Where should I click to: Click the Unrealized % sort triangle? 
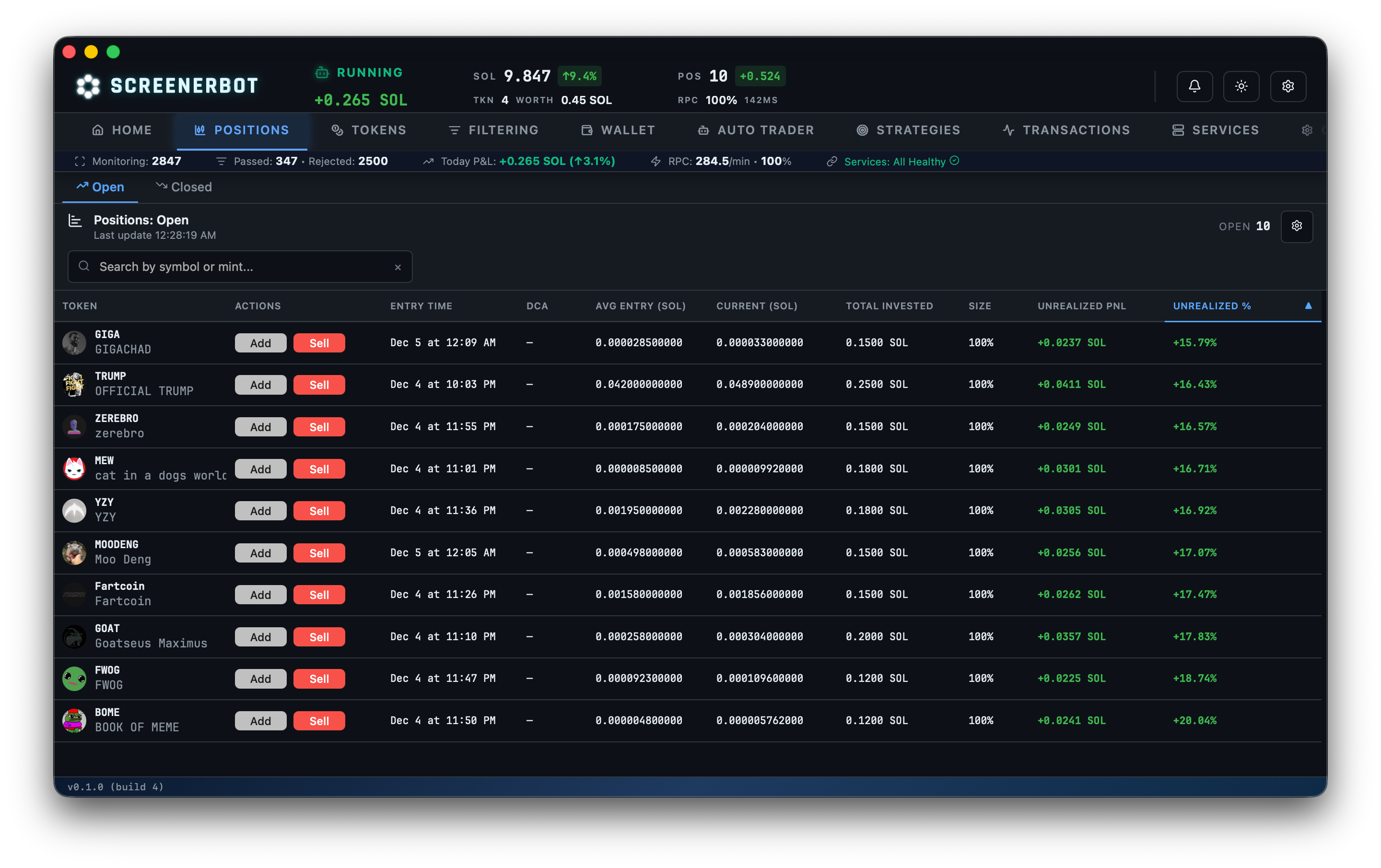pyautogui.click(x=1308, y=306)
